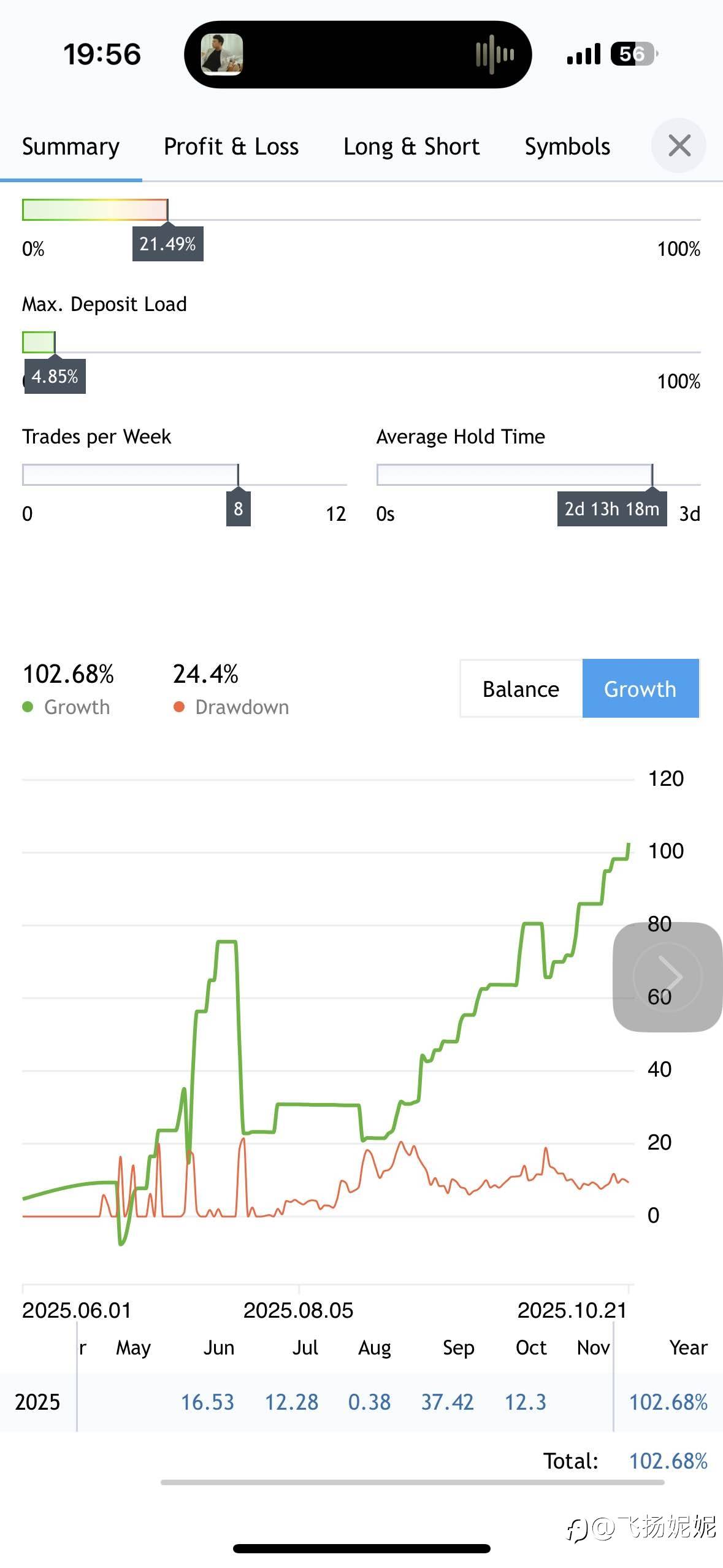
Task: Tap the cellular signal bars icon
Action: point(583,54)
